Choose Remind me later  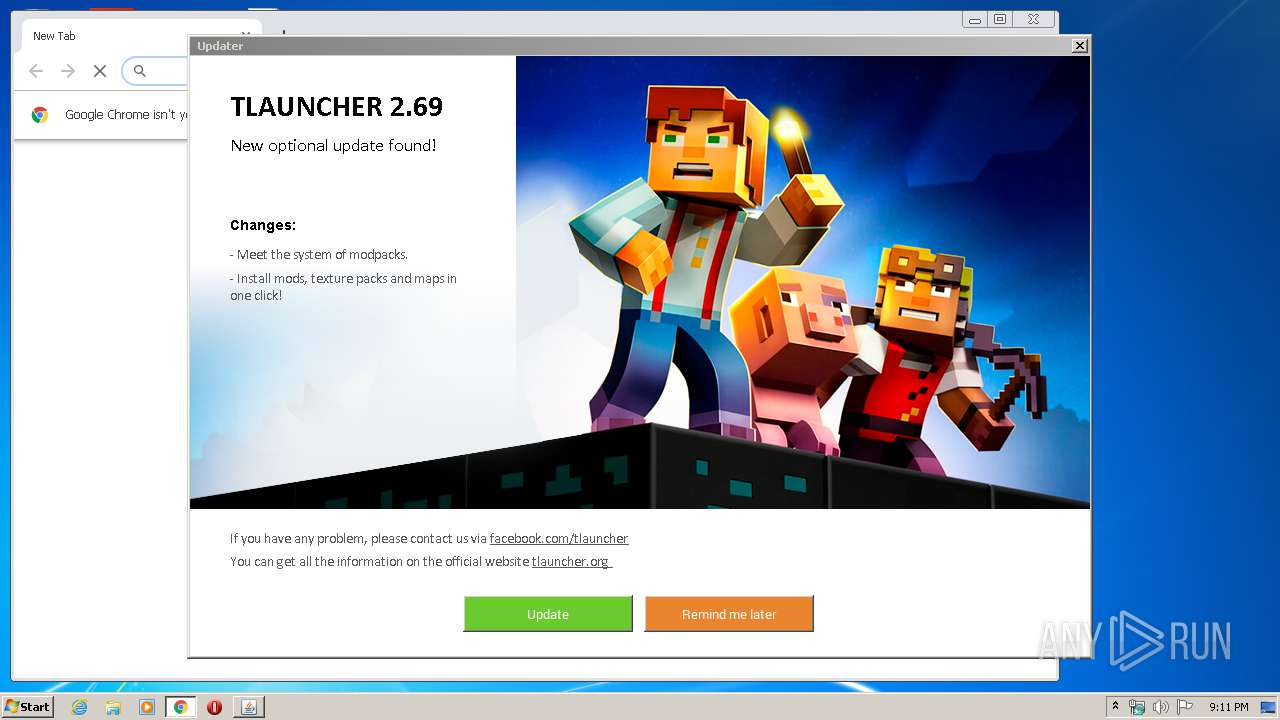pyautogui.click(x=729, y=614)
